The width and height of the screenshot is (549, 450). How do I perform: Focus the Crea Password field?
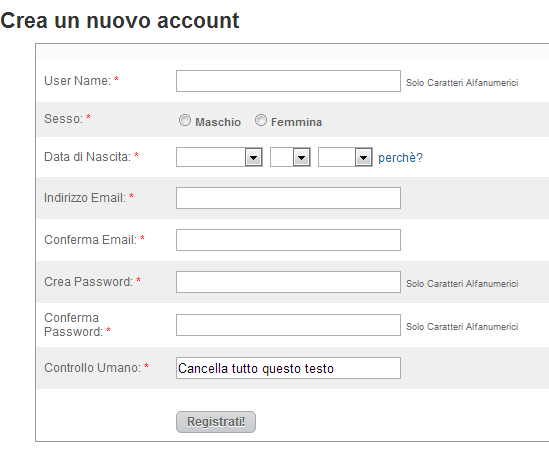(288, 282)
